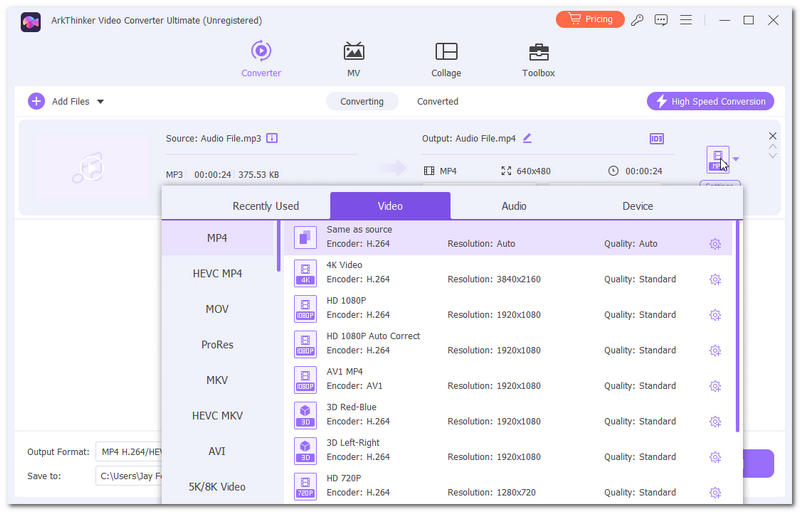Open the Output Format combo box
The width and height of the screenshot is (800, 512).
(x=129, y=452)
